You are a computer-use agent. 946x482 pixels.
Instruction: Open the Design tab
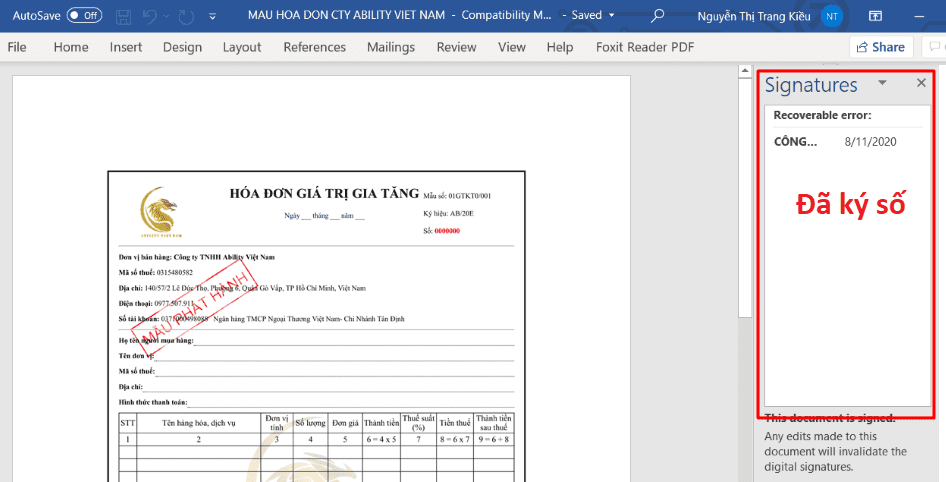point(182,47)
